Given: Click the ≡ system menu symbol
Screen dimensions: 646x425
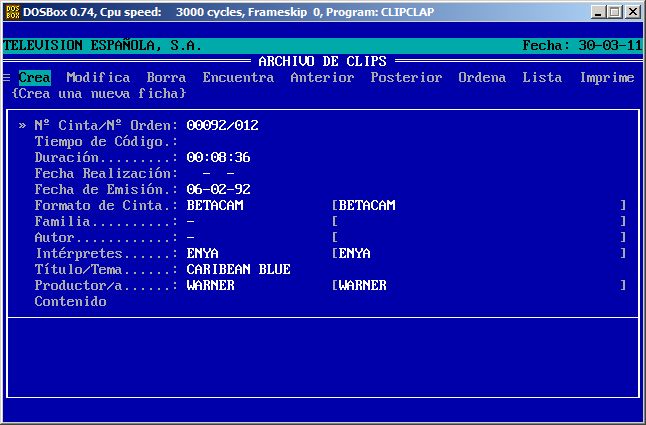Looking at the screenshot, I should pos(7,77).
